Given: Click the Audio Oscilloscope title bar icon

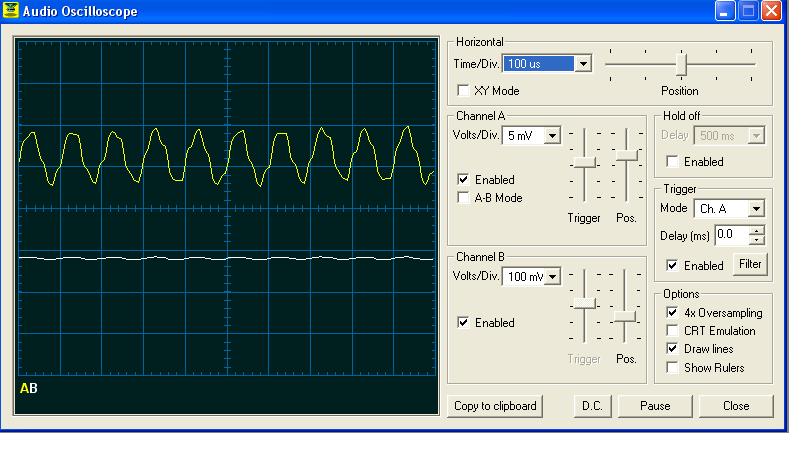Looking at the screenshot, I should click(x=12, y=12).
